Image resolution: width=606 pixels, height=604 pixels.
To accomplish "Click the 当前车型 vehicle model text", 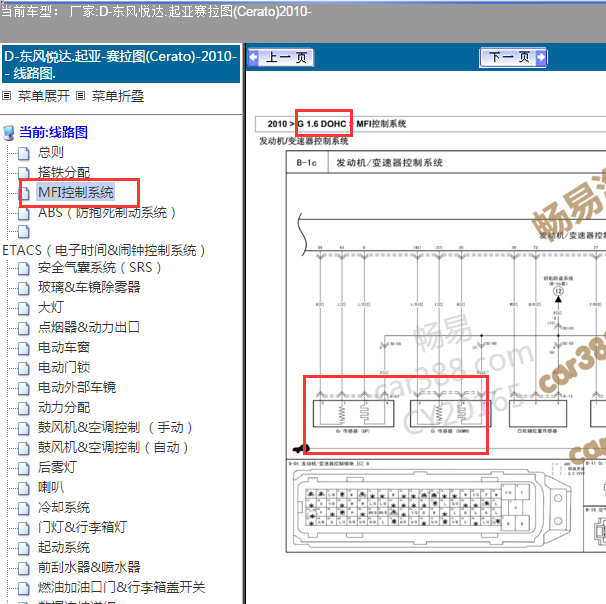I will 156,11.
